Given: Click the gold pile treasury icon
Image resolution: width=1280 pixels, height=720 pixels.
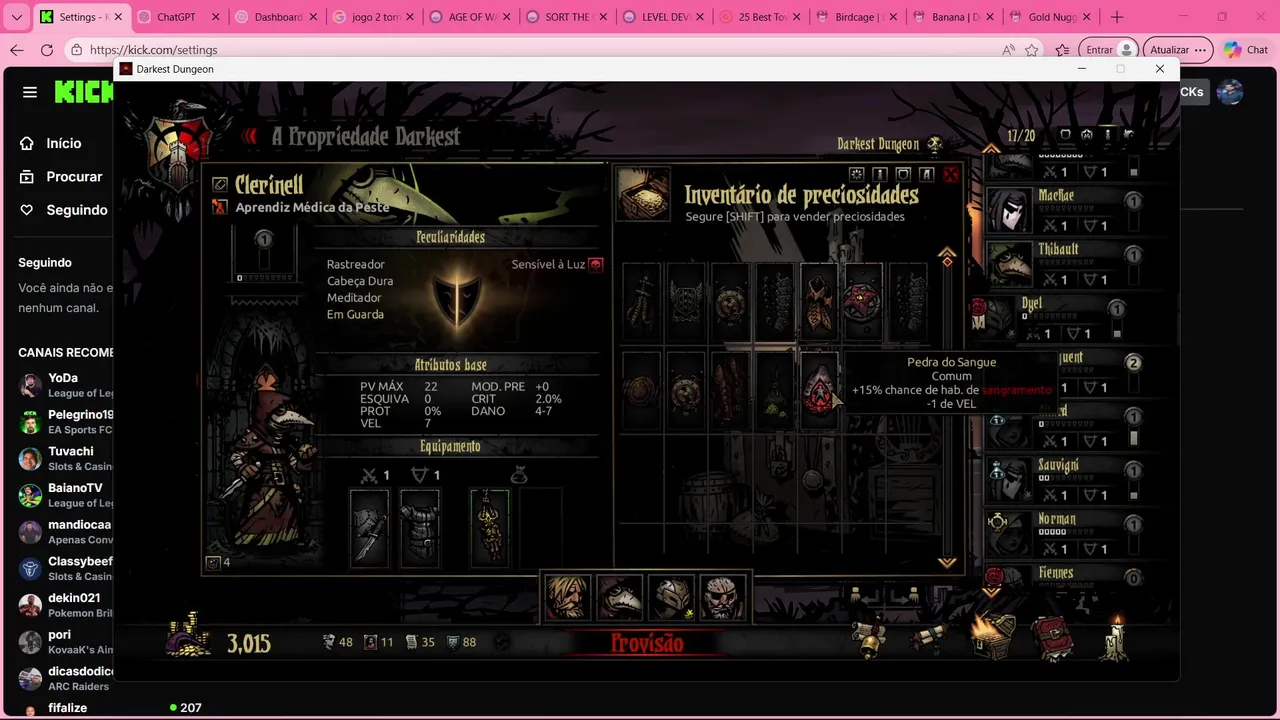Looking at the screenshot, I should 189,637.
